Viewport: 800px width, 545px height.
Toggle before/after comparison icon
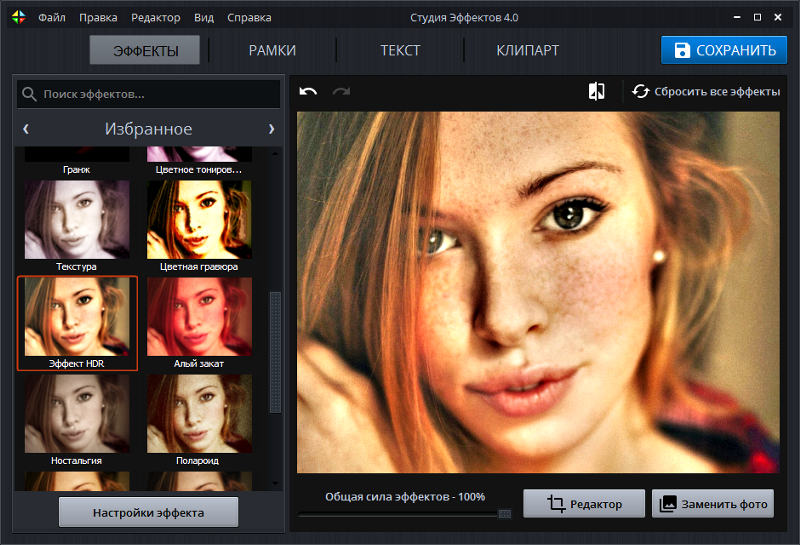click(596, 91)
